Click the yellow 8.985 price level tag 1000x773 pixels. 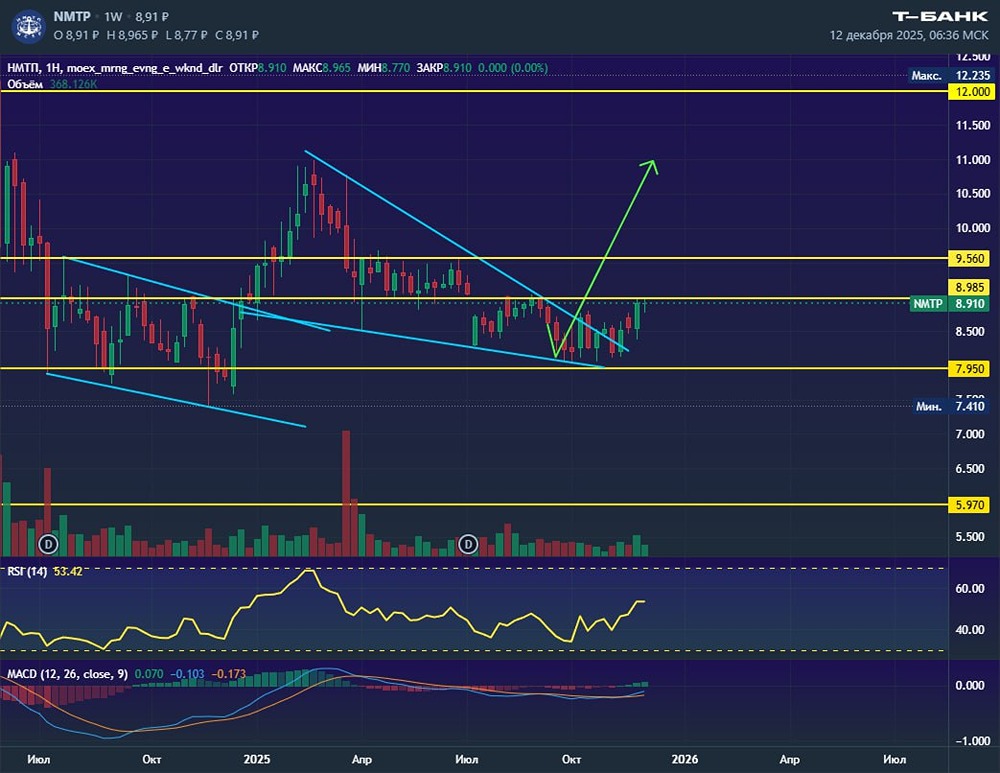[x=970, y=287]
